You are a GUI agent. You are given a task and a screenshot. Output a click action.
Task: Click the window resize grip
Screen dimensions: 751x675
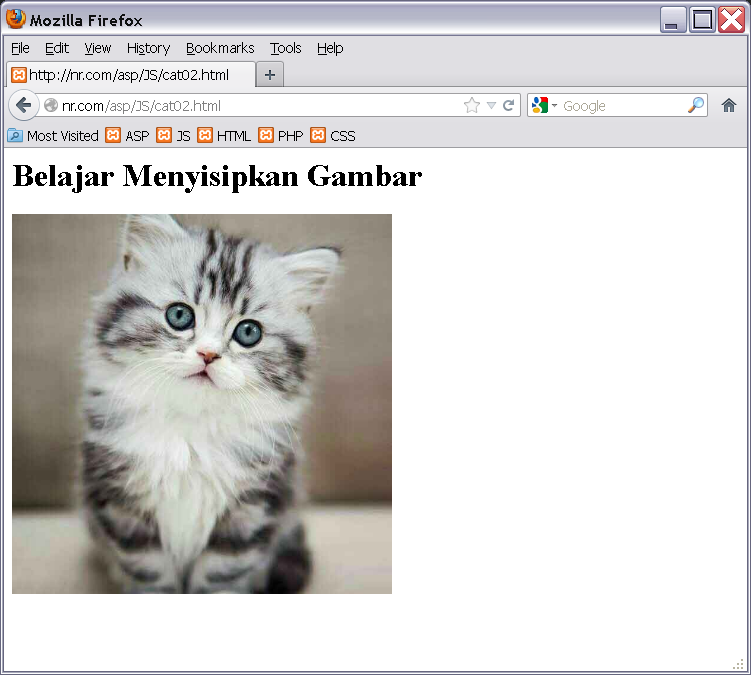739,664
